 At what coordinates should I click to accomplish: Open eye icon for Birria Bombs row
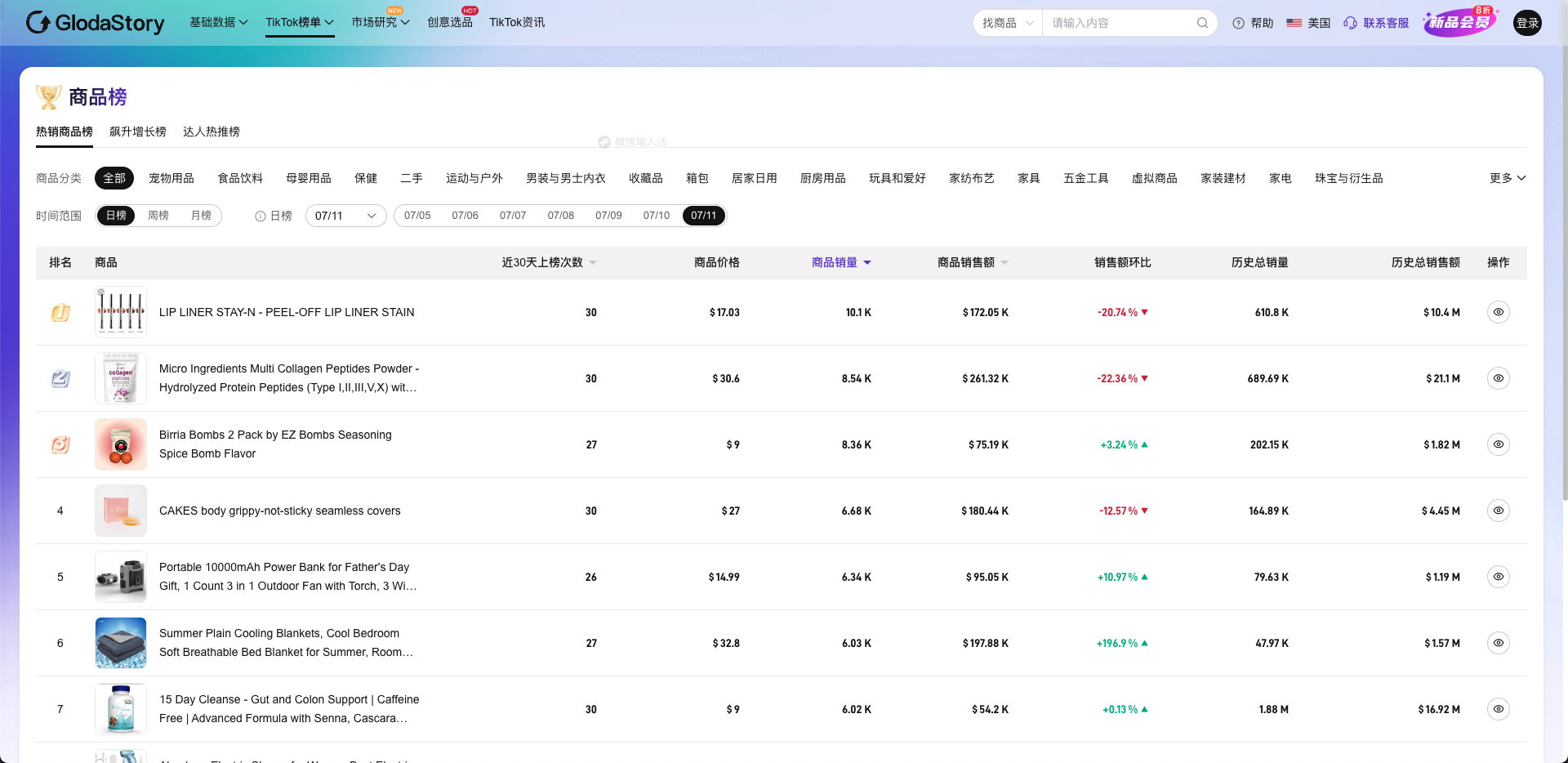[x=1498, y=444]
